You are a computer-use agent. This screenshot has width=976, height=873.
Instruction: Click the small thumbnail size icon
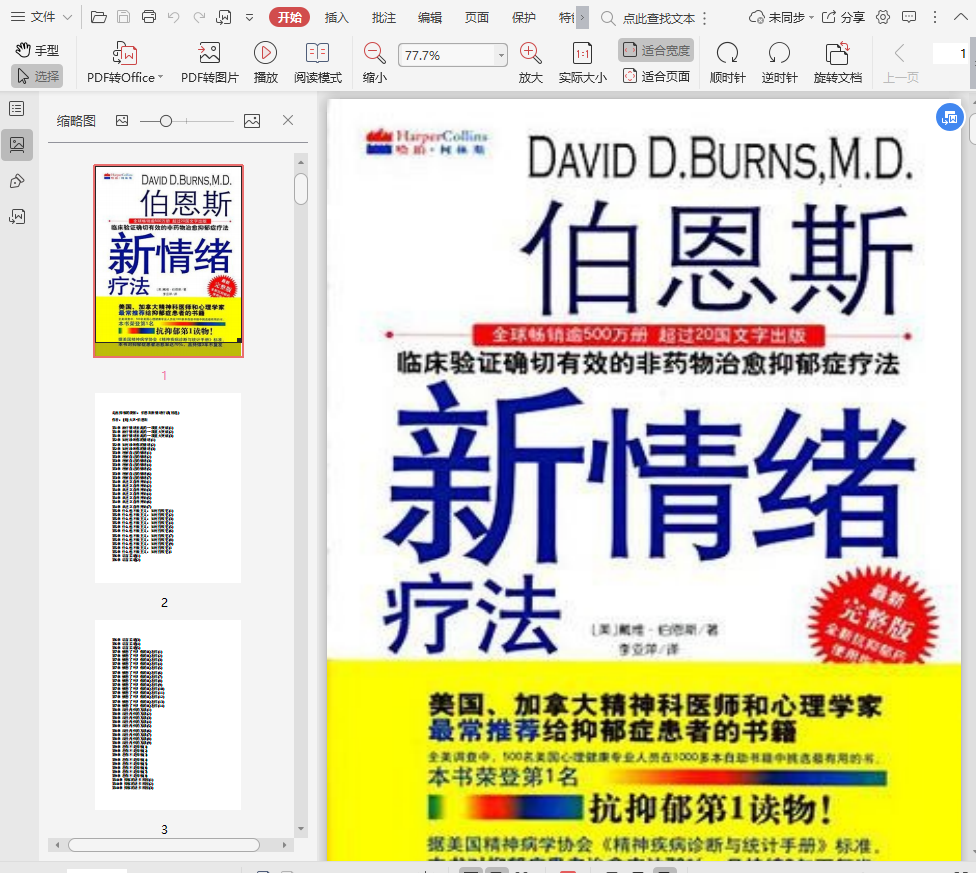(122, 121)
